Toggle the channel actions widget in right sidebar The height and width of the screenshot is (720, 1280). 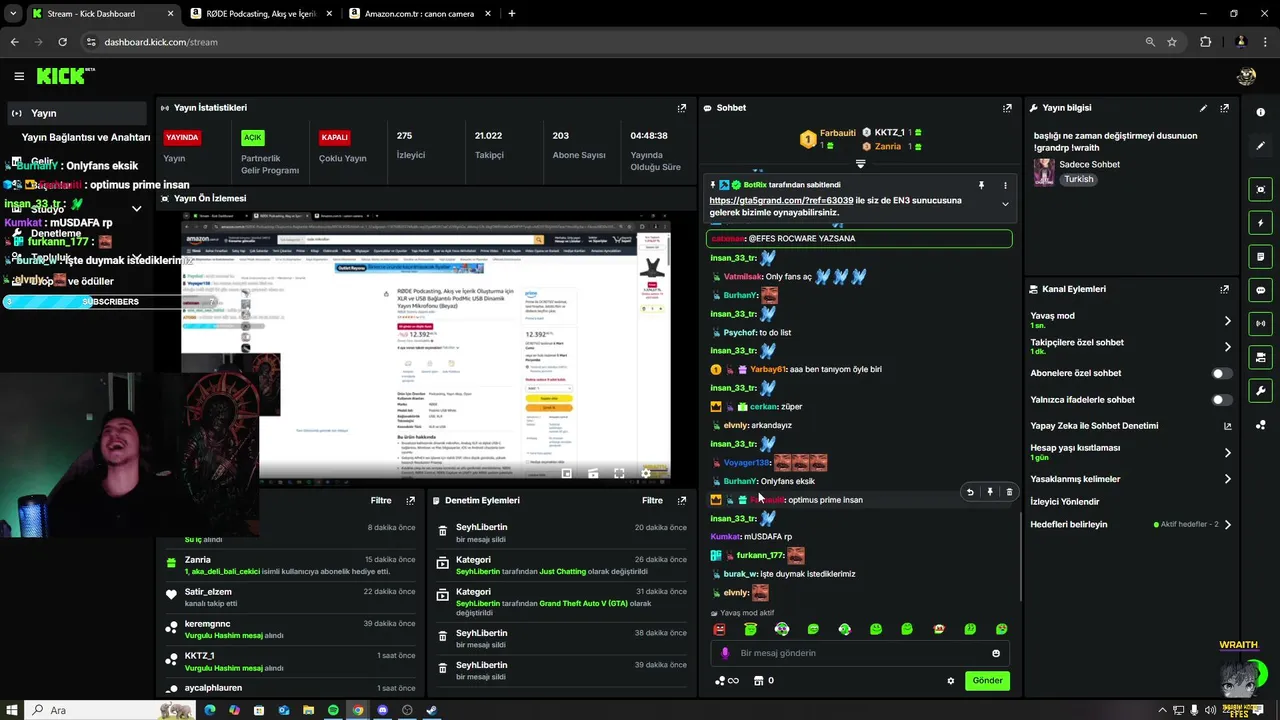1261,357
